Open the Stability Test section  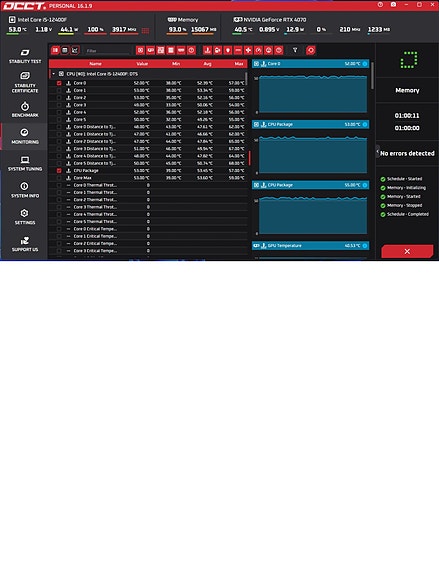[x=25, y=56]
